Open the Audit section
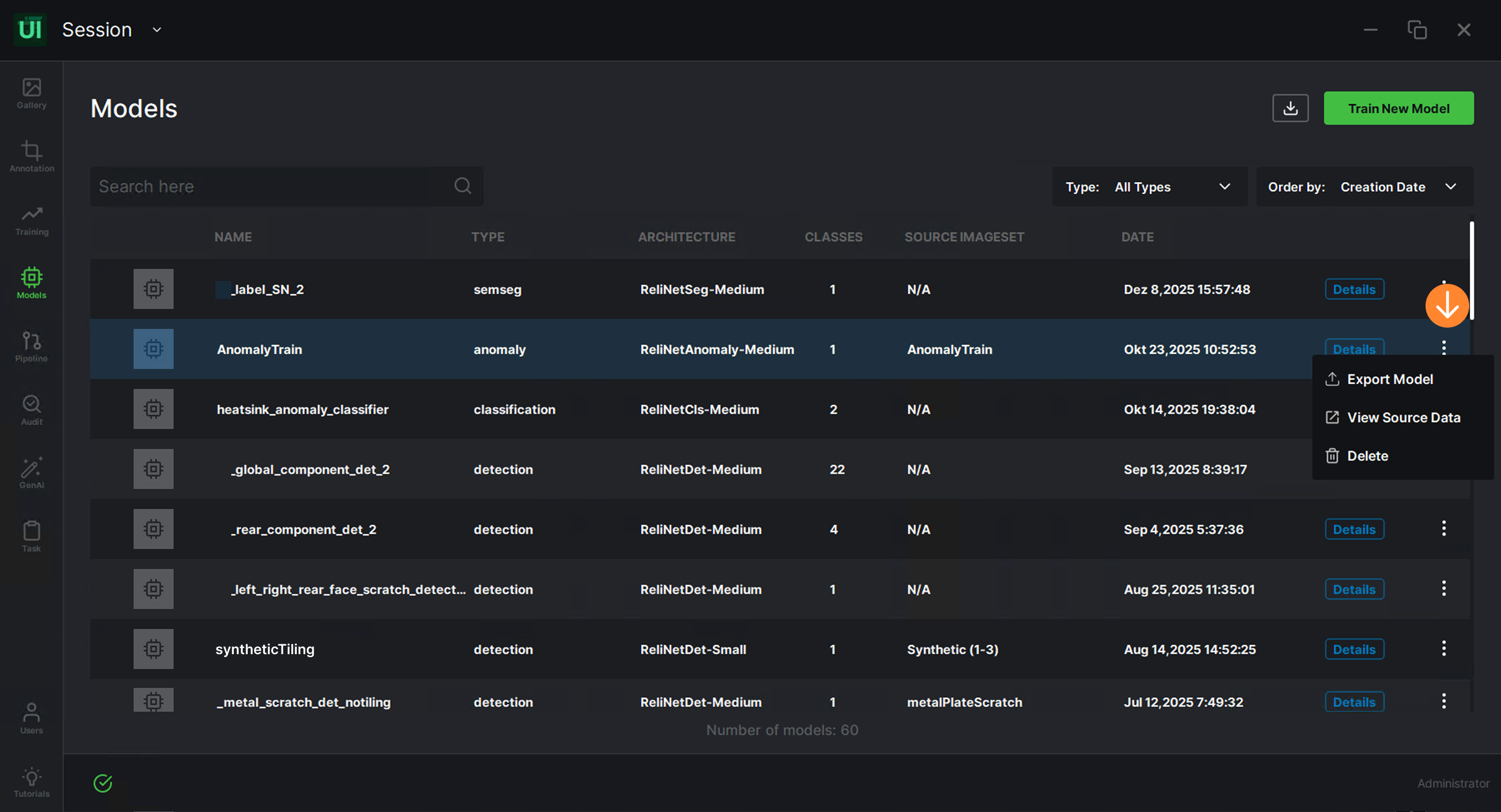Image resolution: width=1501 pixels, height=812 pixels. click(31, 410)
